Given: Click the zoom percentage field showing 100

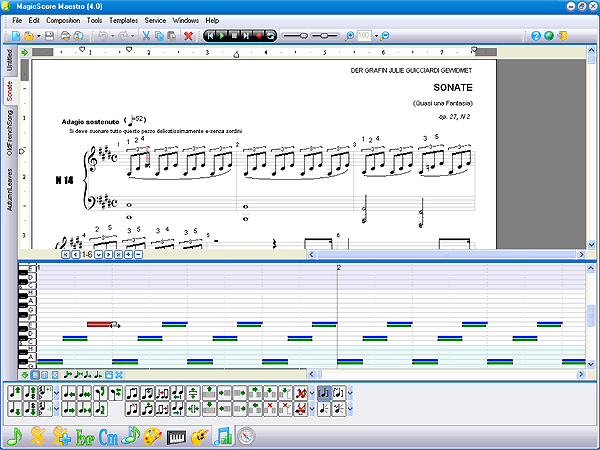Looking at the screenshot, I should 364,36.
